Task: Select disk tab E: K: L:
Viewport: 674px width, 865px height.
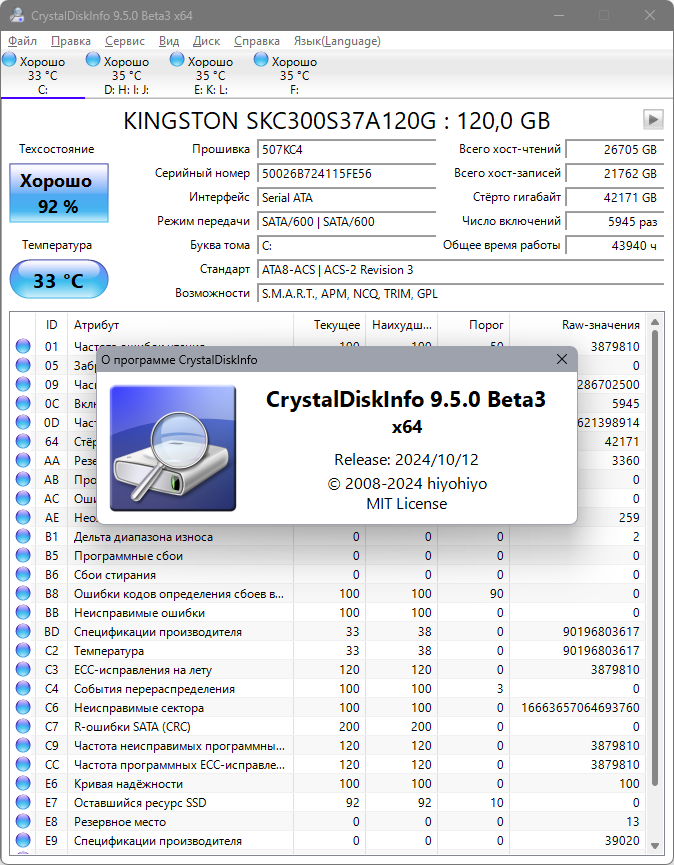Action: (x=211, y=74)
